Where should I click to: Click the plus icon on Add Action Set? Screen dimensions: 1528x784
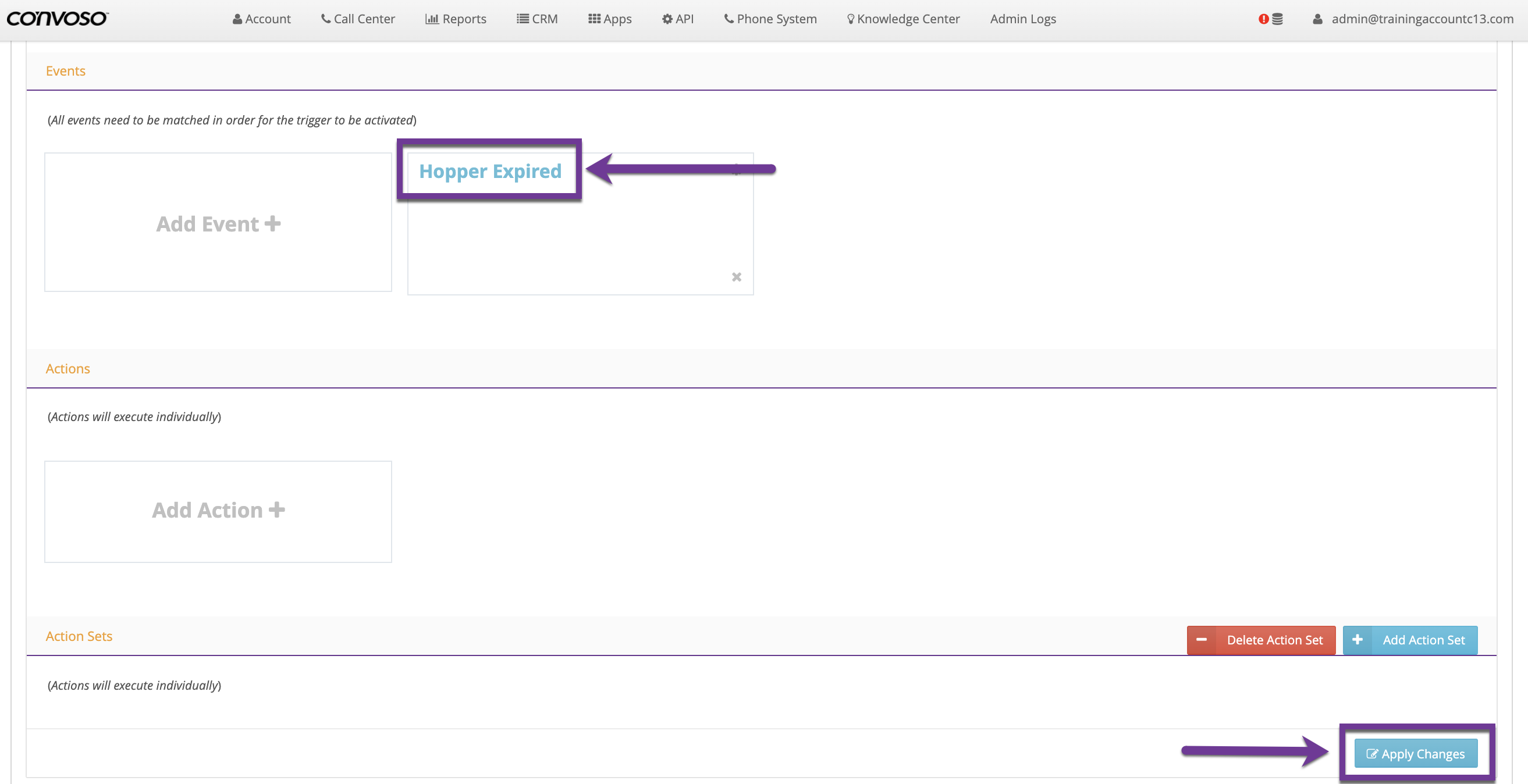1356,640
